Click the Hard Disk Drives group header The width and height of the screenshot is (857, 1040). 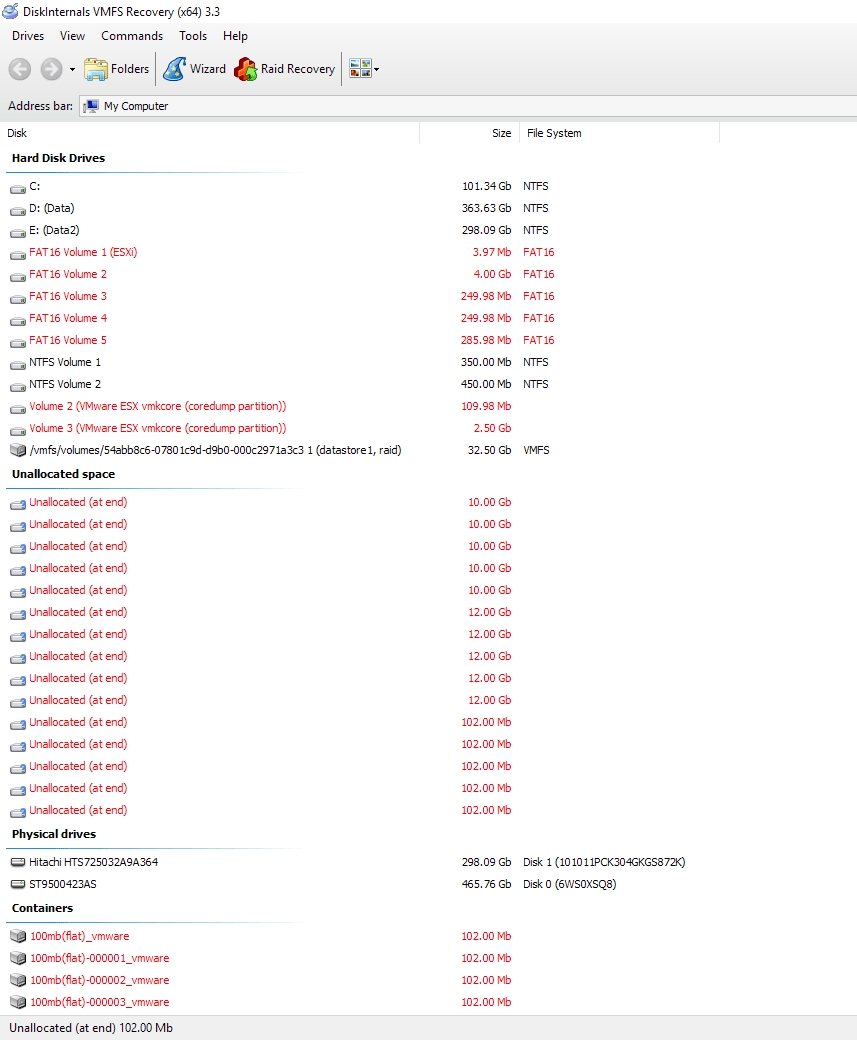click(58, 158)
